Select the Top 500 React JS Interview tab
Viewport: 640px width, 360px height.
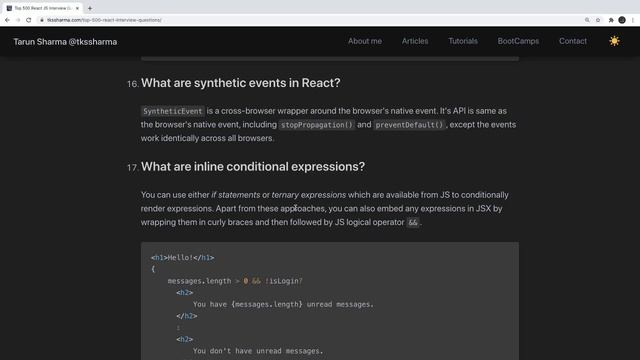(42, 8)
